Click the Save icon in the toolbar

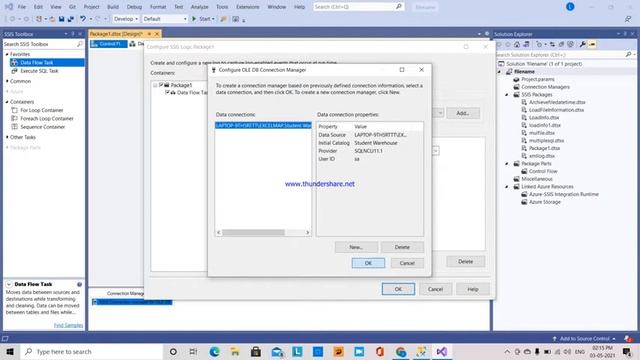coord(62,19)
